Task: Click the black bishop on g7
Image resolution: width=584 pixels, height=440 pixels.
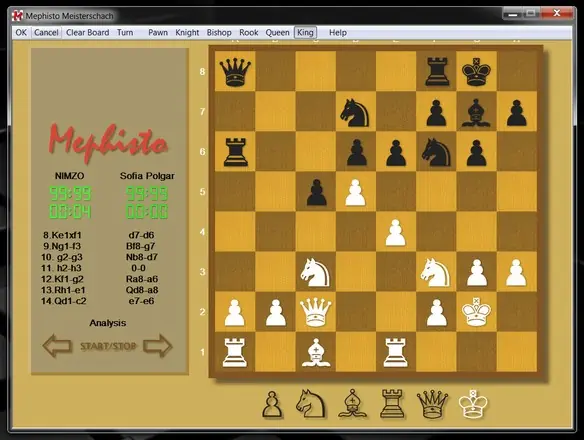Action: 476,112
